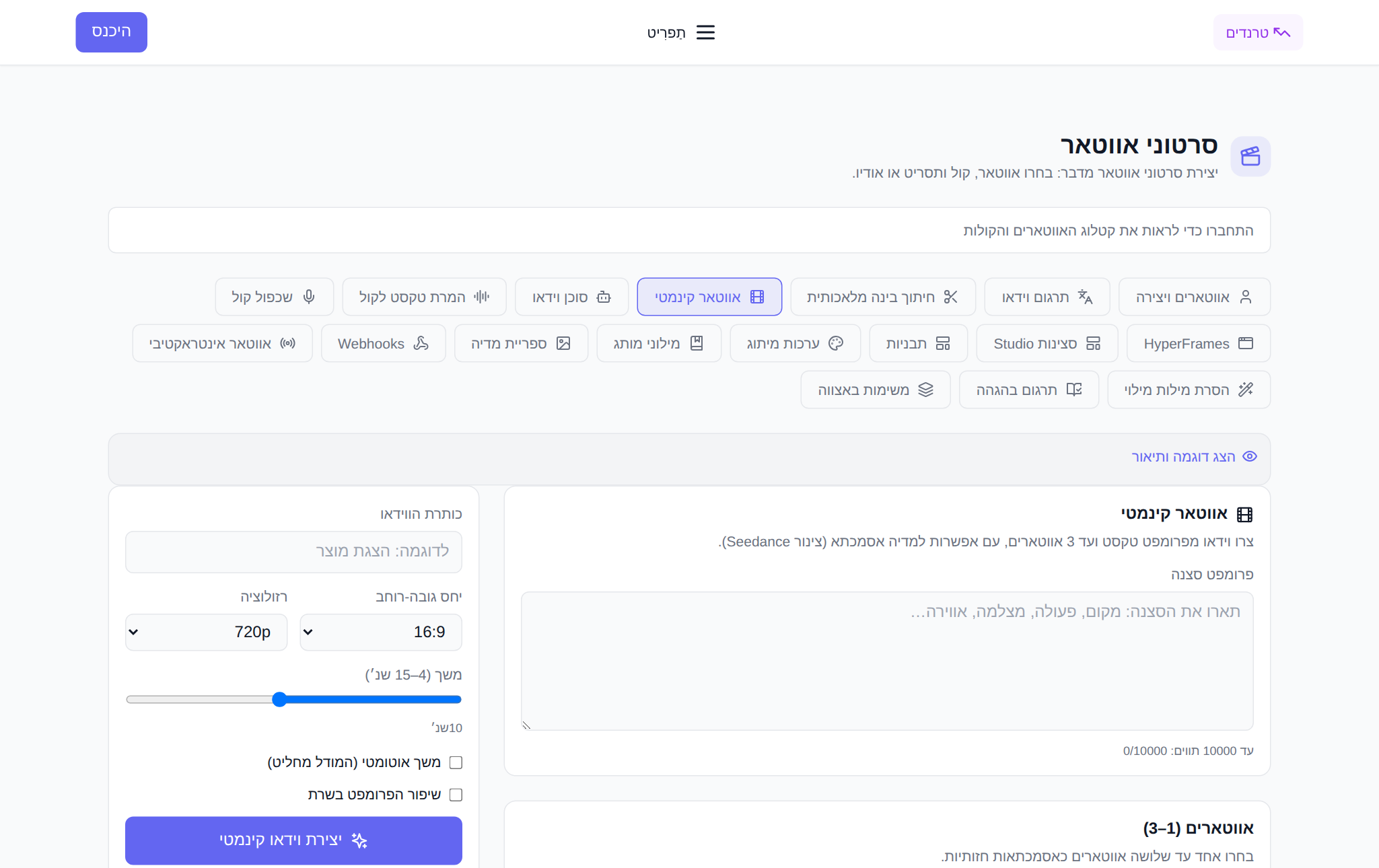Switch to the סוכן וידאו tab

[x=571, y=297]
